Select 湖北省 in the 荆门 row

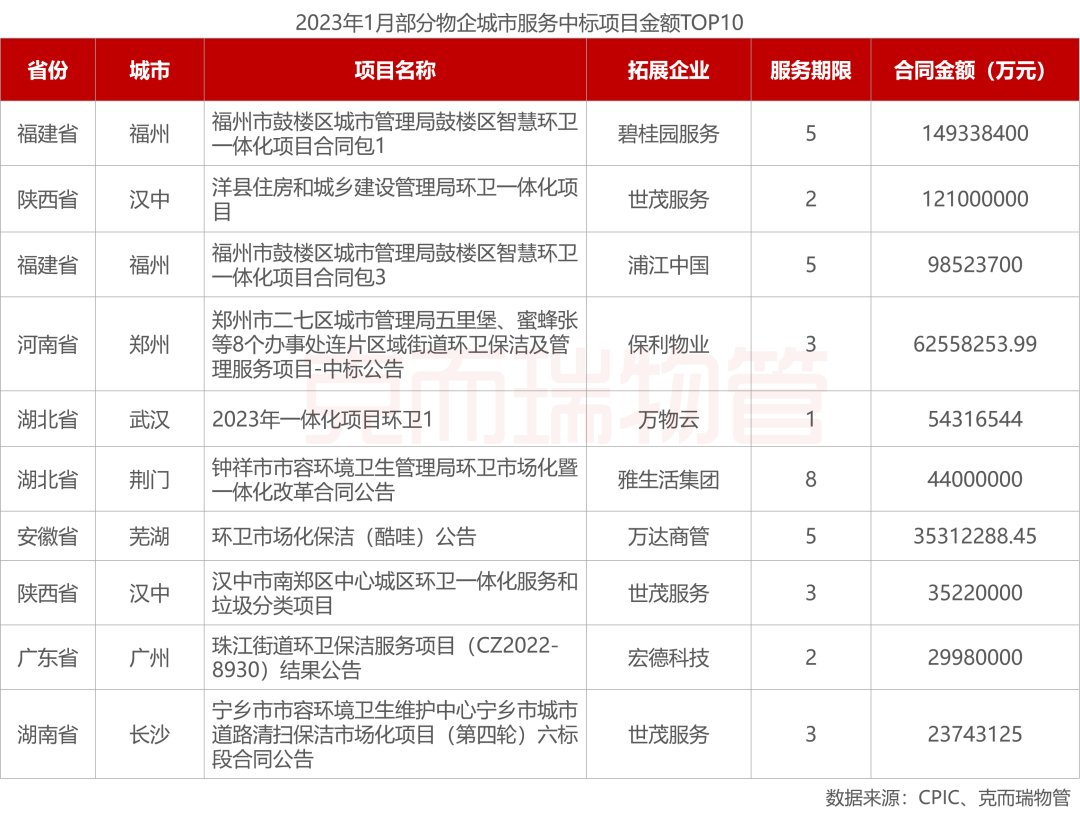click(x=48, y=479)
